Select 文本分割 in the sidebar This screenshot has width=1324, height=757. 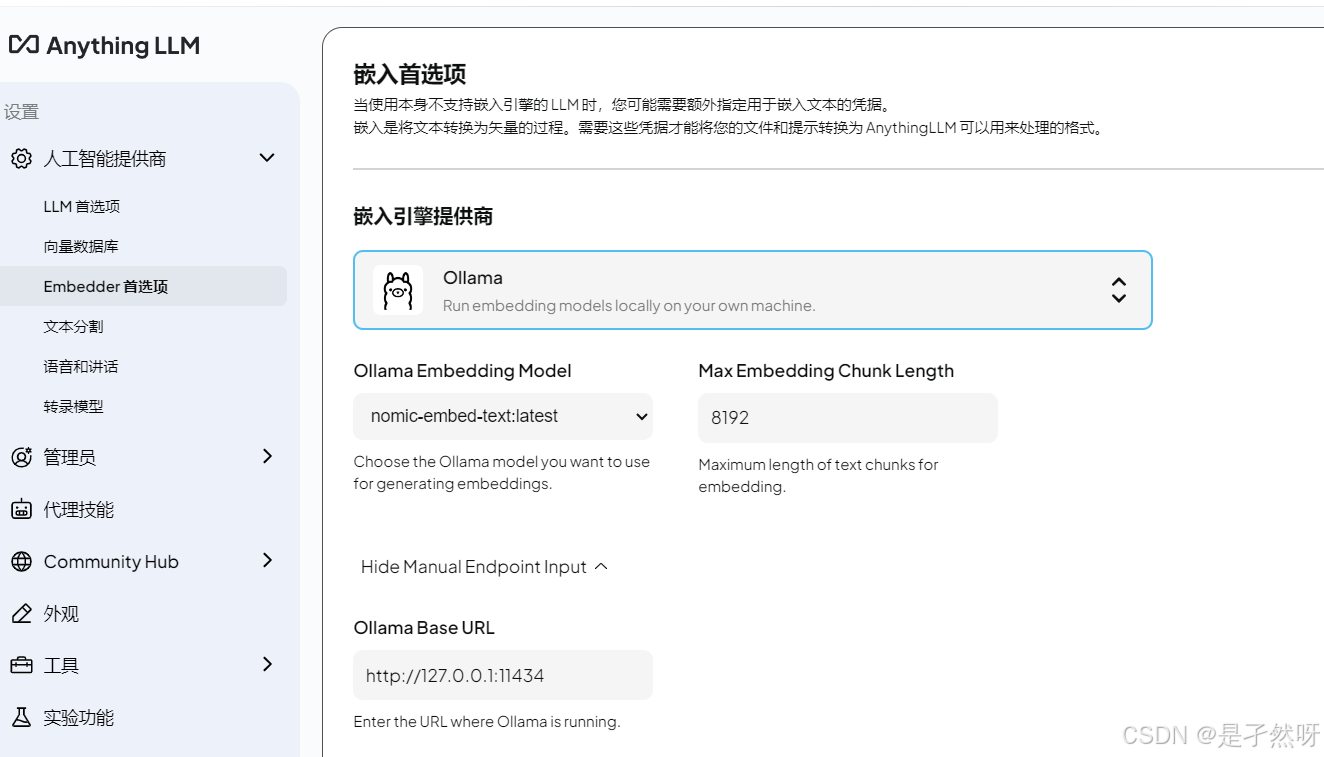click(x=76, y=326)
